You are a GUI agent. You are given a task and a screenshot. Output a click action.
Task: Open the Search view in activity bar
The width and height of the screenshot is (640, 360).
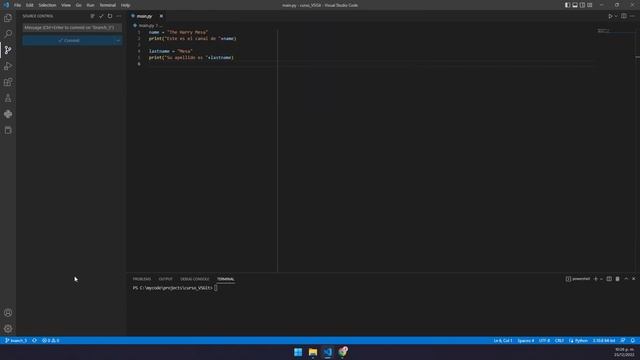point(8,34)
